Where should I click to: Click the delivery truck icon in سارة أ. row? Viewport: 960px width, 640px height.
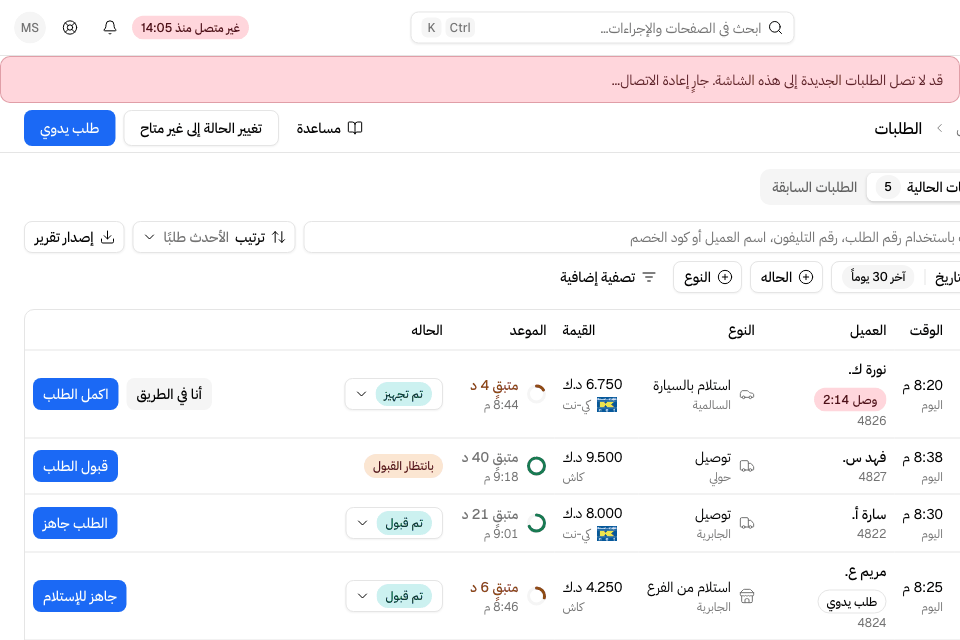coord(747,524)
